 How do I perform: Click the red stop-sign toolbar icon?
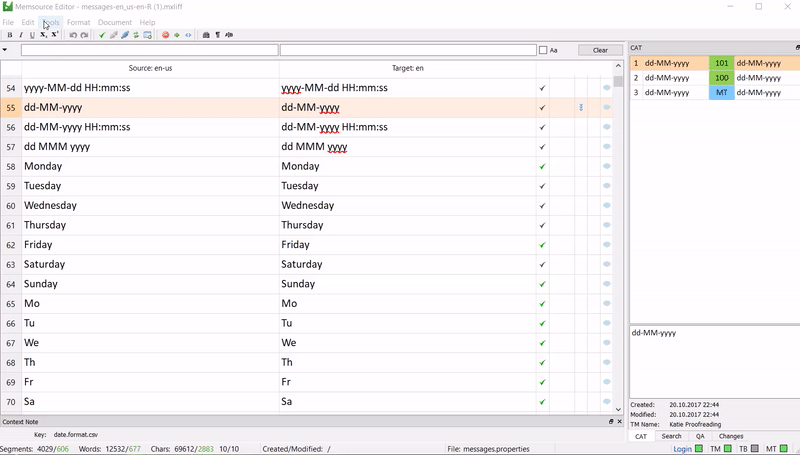(x=165, y=35)
